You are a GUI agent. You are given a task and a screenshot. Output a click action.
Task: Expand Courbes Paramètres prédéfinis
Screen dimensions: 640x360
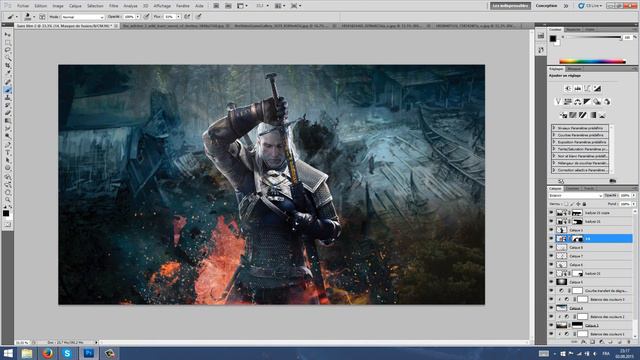pos(553,135)
